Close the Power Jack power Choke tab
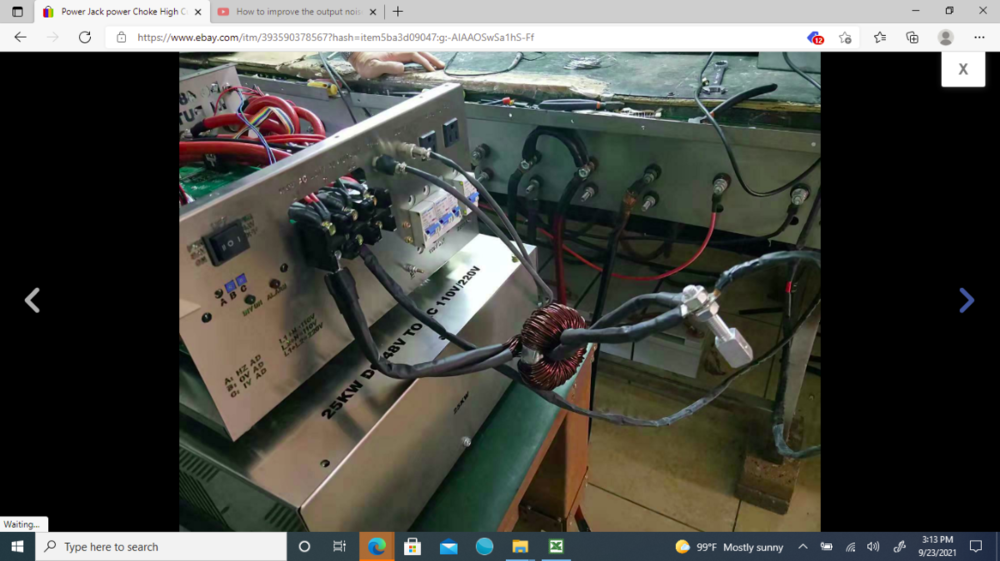Screen dimensions: 1000x561 click(x=198, y=11)
